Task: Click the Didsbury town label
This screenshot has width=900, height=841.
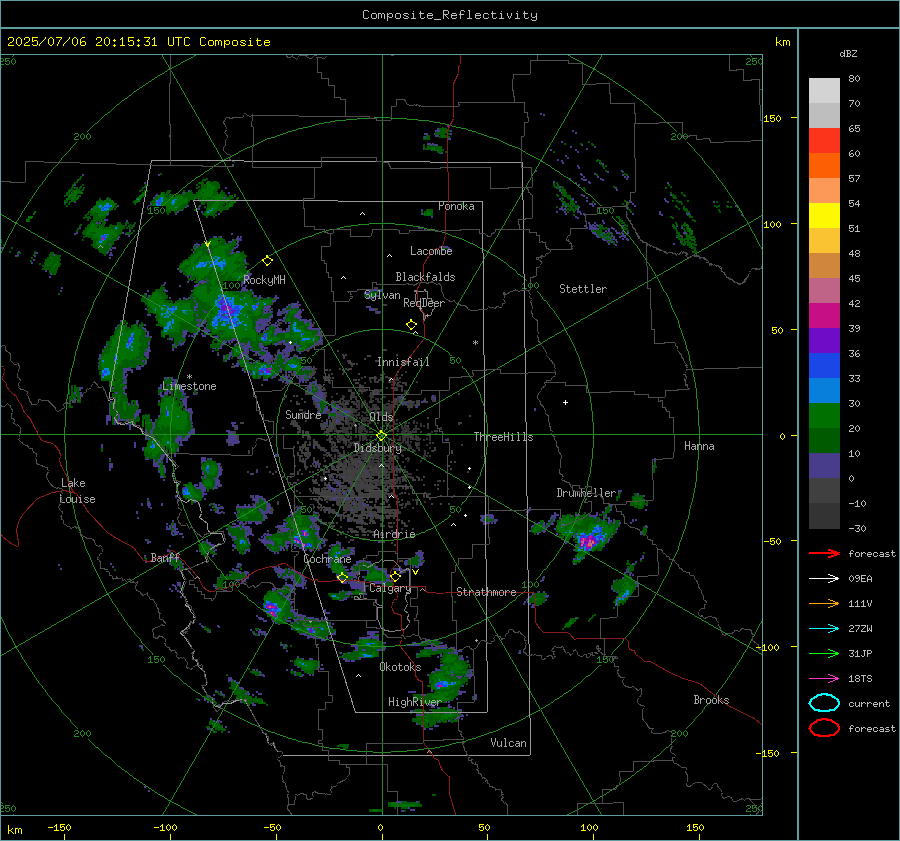Action: [x=378, y=448]
